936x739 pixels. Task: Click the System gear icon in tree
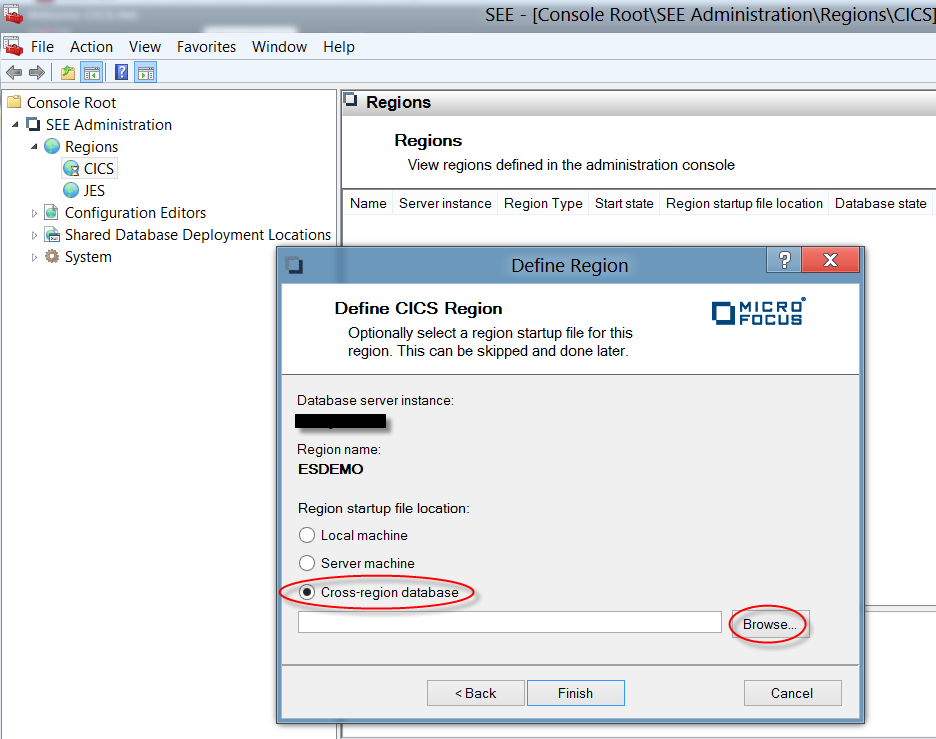click(x=53, y=257)
